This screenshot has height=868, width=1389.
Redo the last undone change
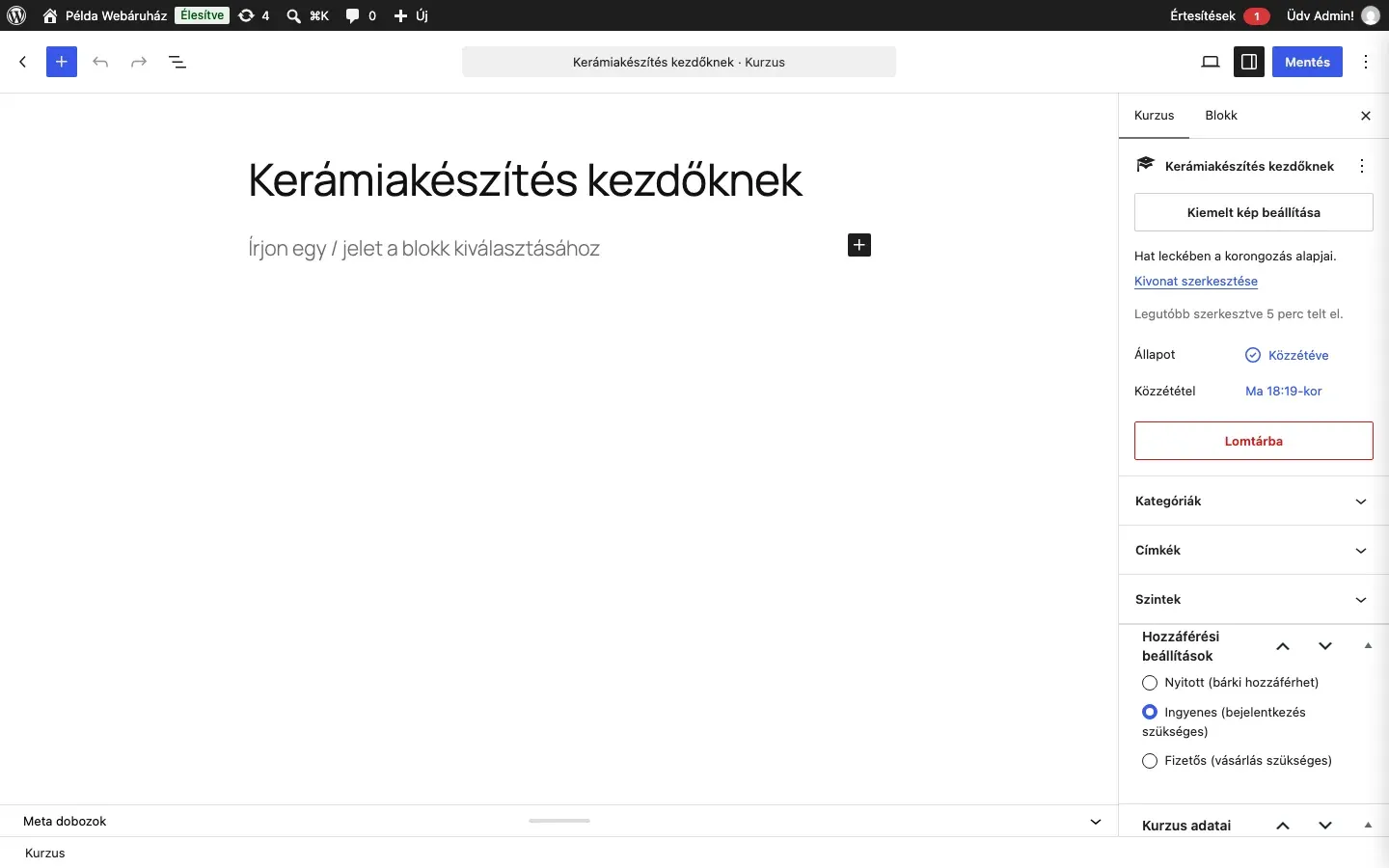click(139, 62)
